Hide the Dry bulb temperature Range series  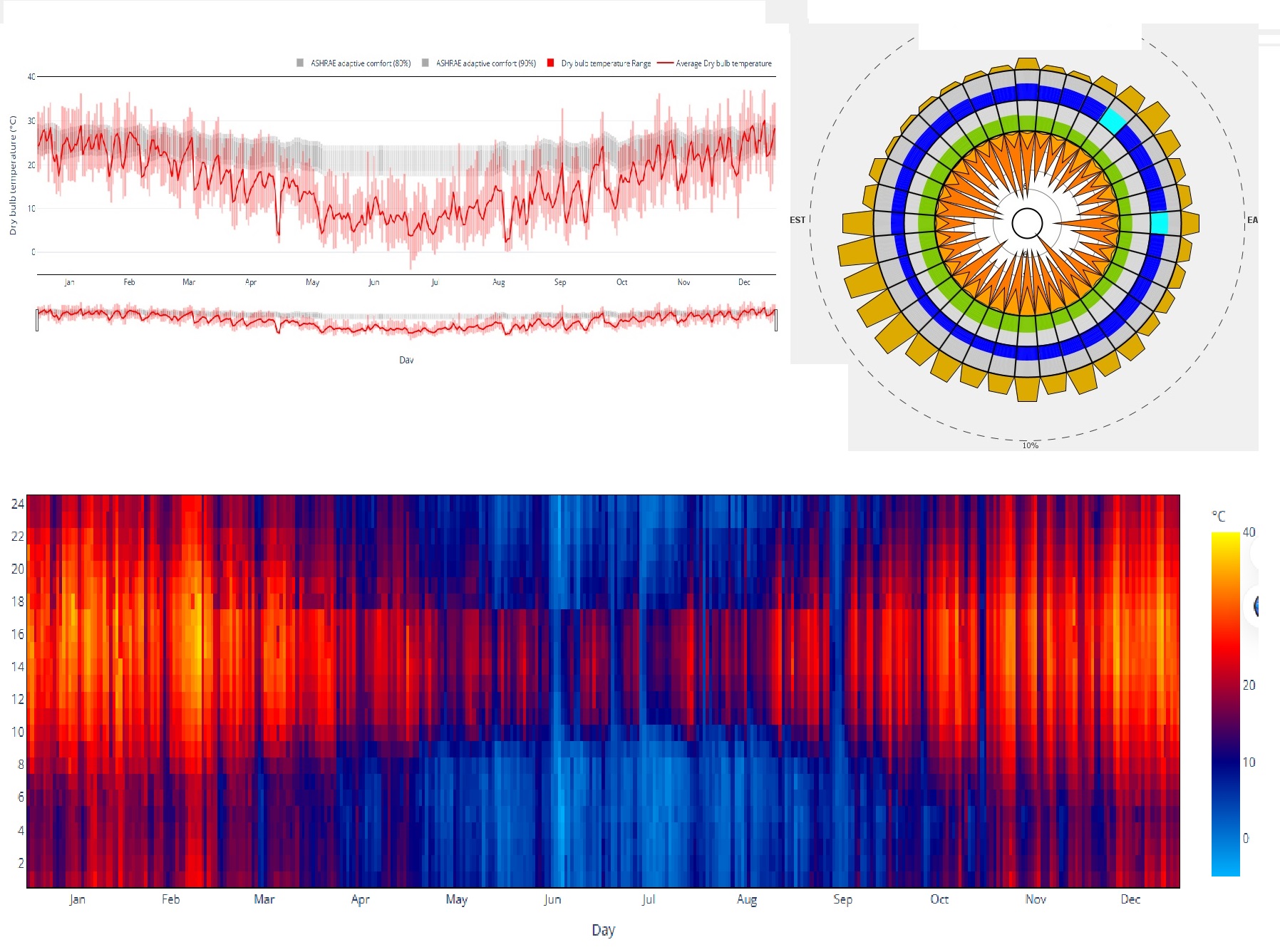pyautogui.click(x=599, y=63)
